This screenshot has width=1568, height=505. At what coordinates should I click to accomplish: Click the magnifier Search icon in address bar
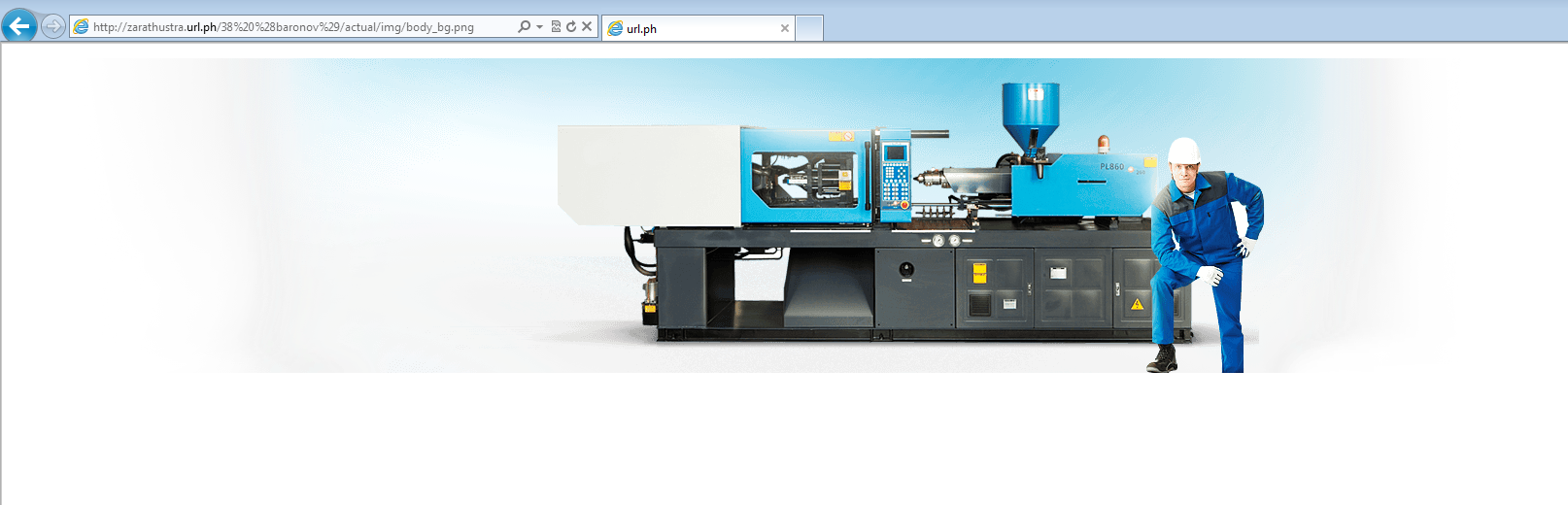click(525, 27)
